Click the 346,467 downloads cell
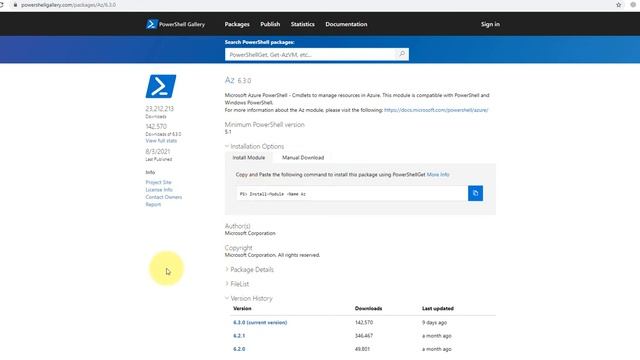The height and width of the screenshot is (360, 640). click(364, 336)
